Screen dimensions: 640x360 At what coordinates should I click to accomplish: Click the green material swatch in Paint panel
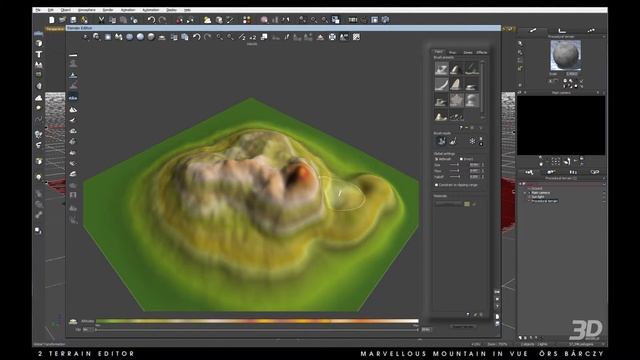(467, 203)
